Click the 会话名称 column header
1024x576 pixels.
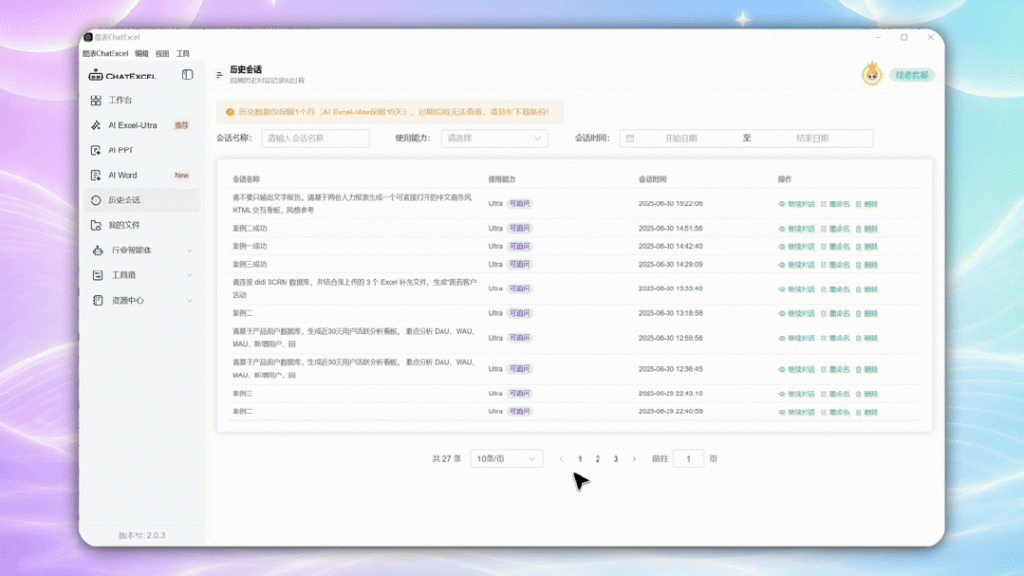point(246,179)
